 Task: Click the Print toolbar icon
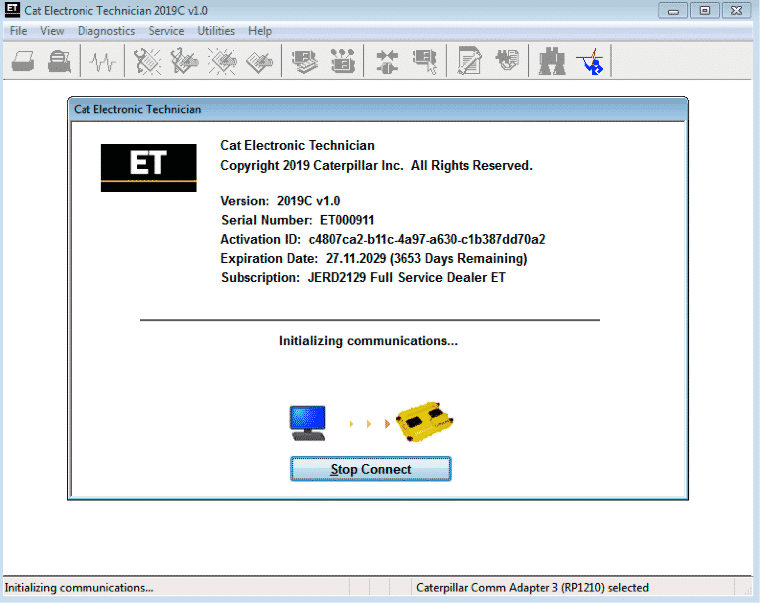[23, 61]
